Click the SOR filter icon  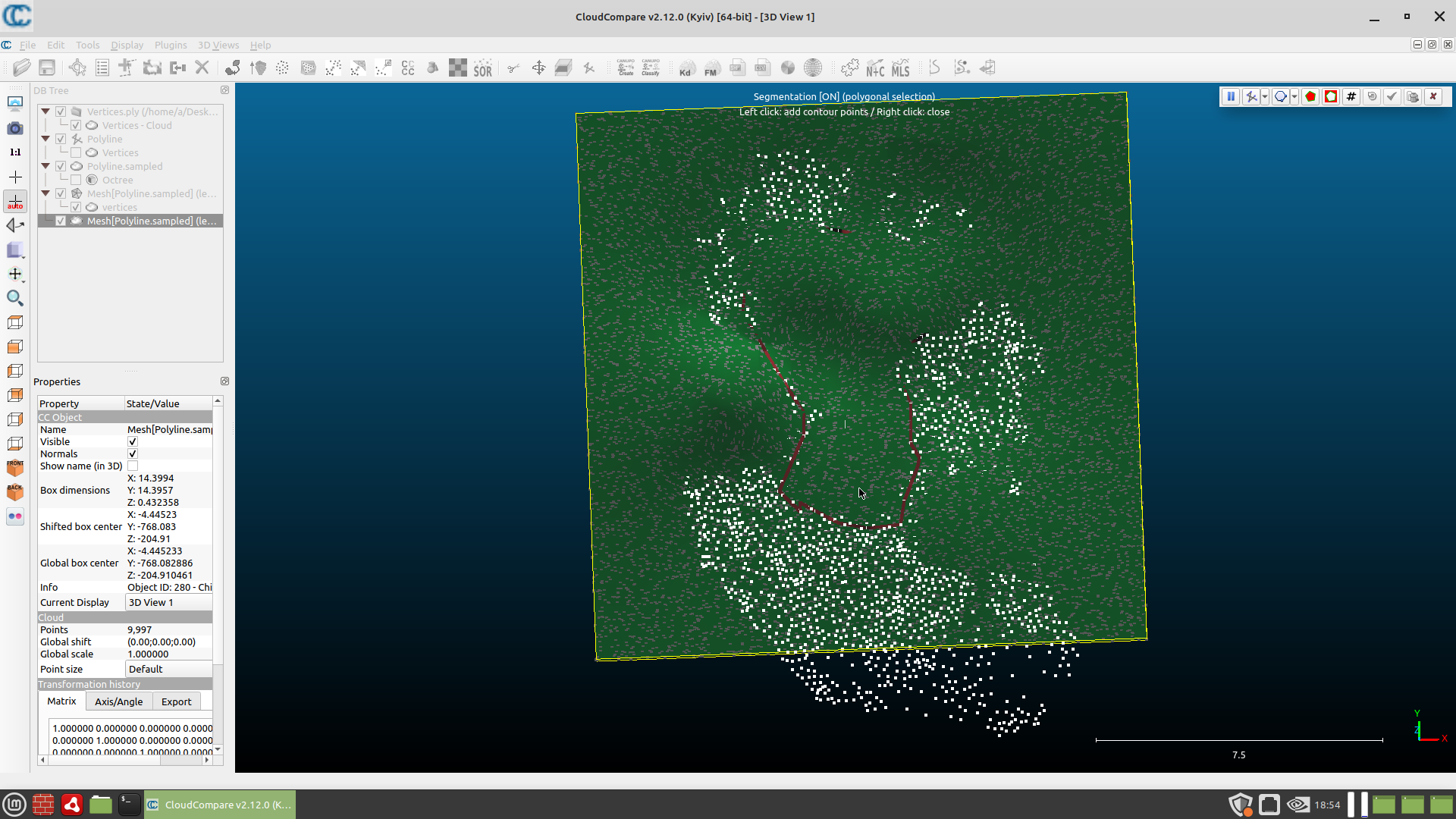click(x=483, y=68)
